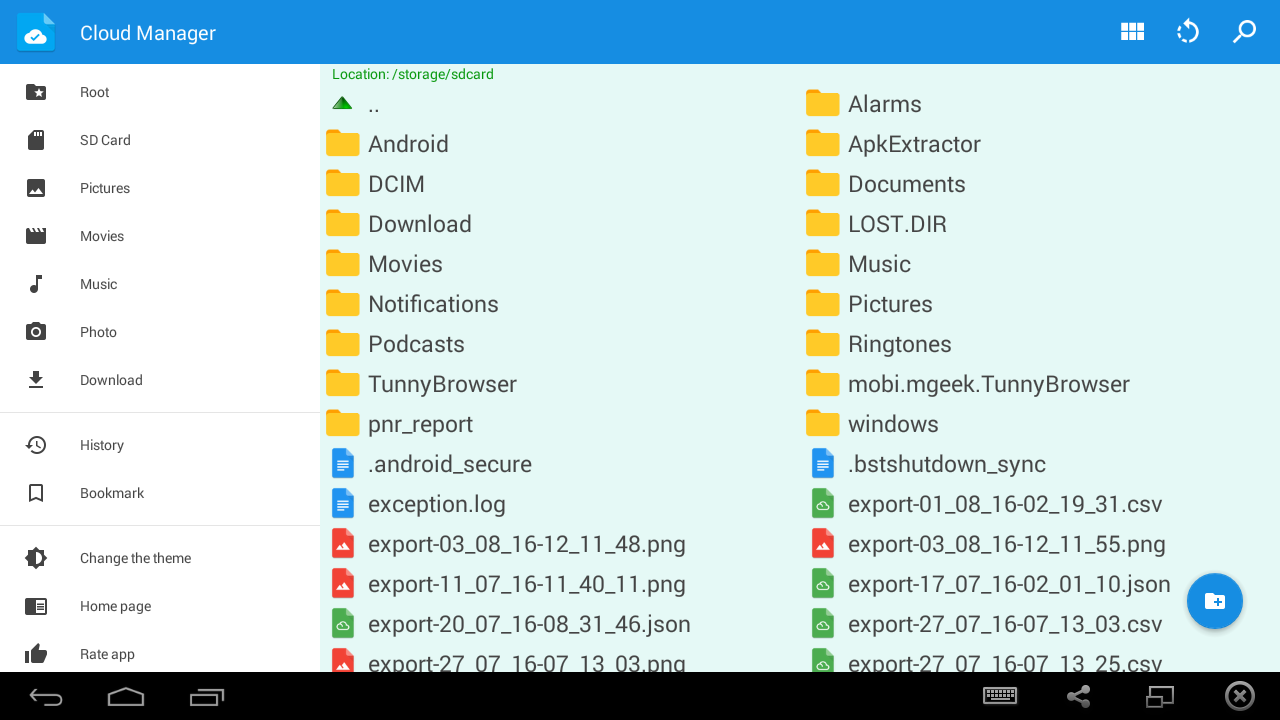The height and width of the screenshot is (720, 1280).
Task: Open grid view from the toolbar
Action: point(1132,31)
